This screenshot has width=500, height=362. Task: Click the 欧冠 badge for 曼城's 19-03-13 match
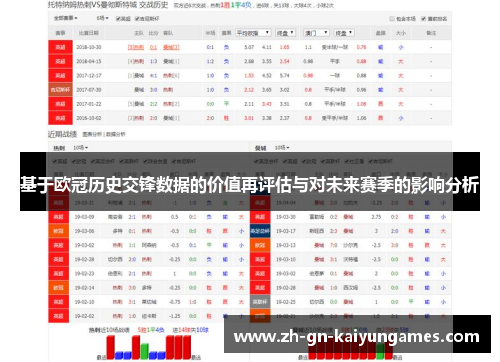coord(260,245)
